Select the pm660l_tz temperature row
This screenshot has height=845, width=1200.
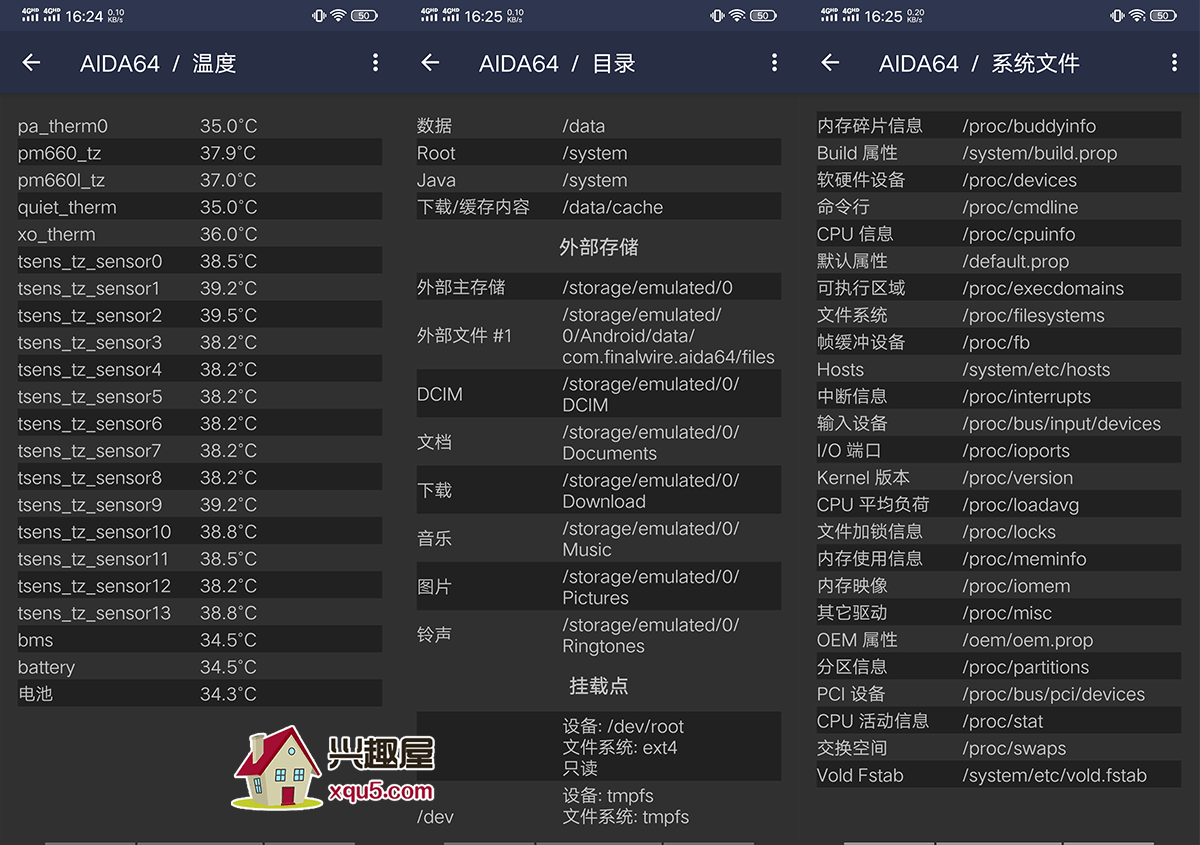coord(200,180)
